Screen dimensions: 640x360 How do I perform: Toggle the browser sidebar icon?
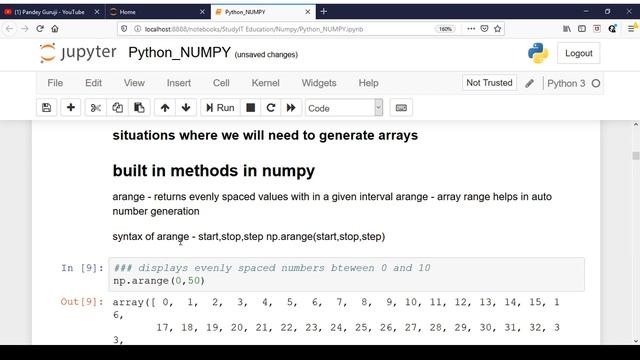click(582, 29)
